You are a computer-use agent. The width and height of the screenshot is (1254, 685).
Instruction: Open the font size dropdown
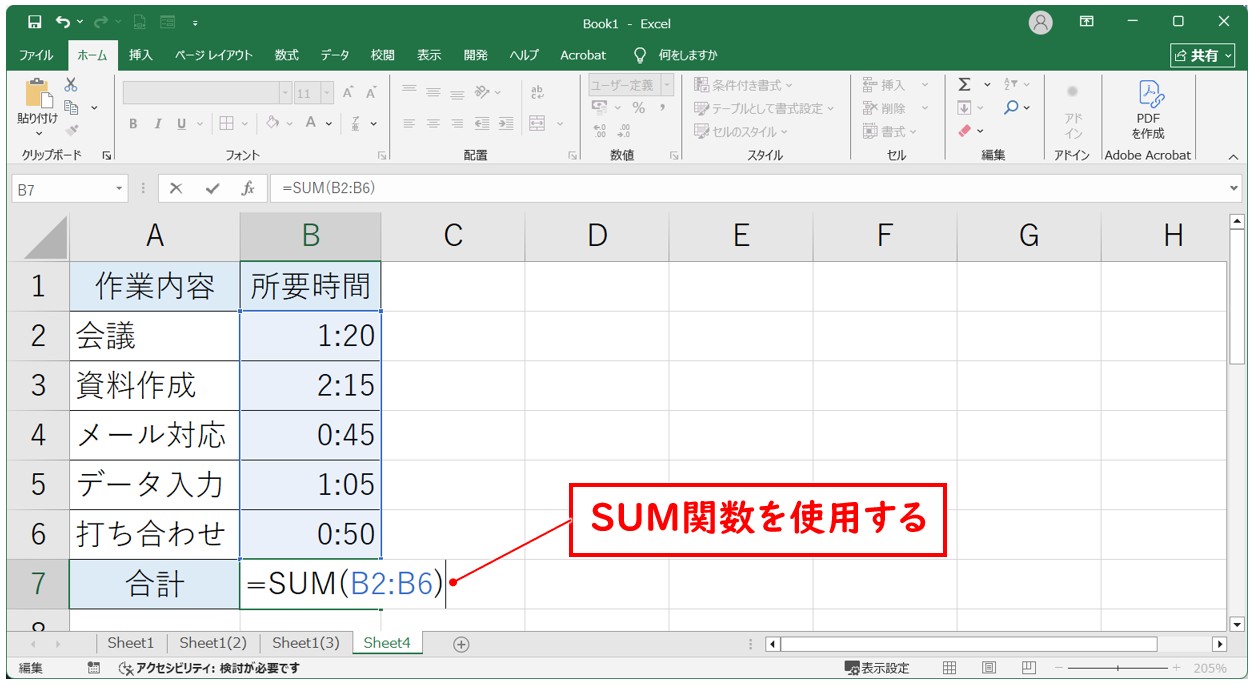328,93
